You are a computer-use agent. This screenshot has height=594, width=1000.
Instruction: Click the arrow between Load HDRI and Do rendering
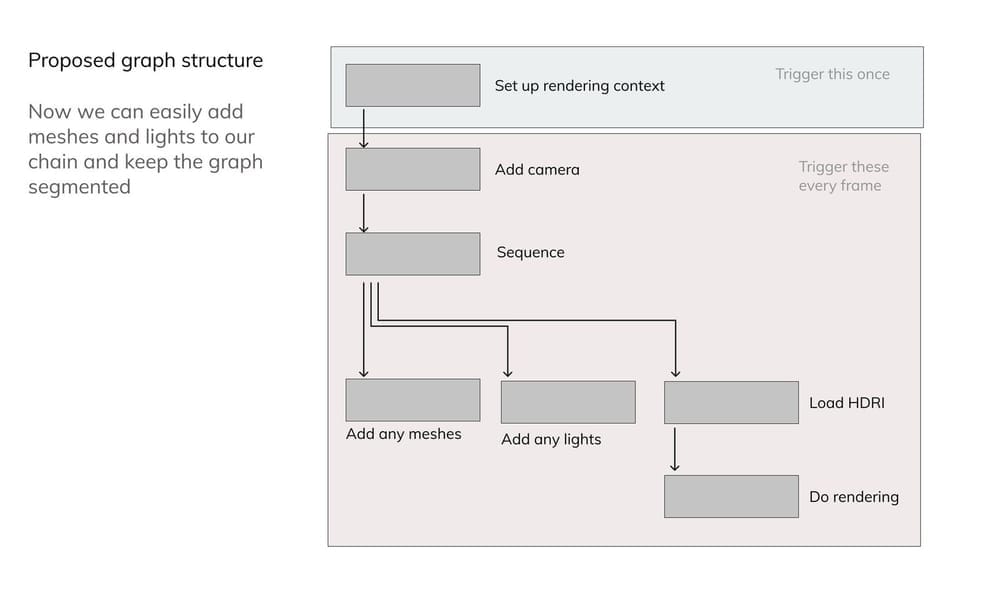(x=675, y=449)
